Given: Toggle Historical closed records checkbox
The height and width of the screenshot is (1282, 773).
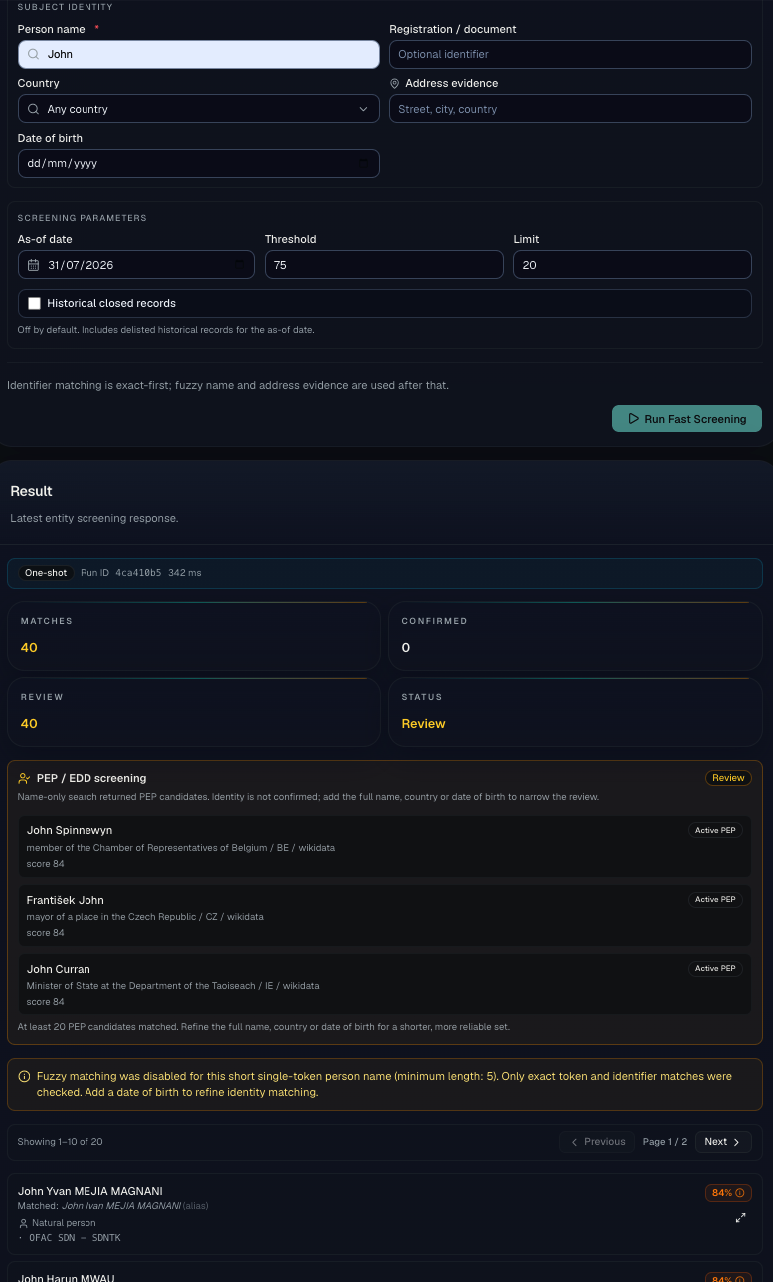Looking at the screenshot, I should 34,303.
